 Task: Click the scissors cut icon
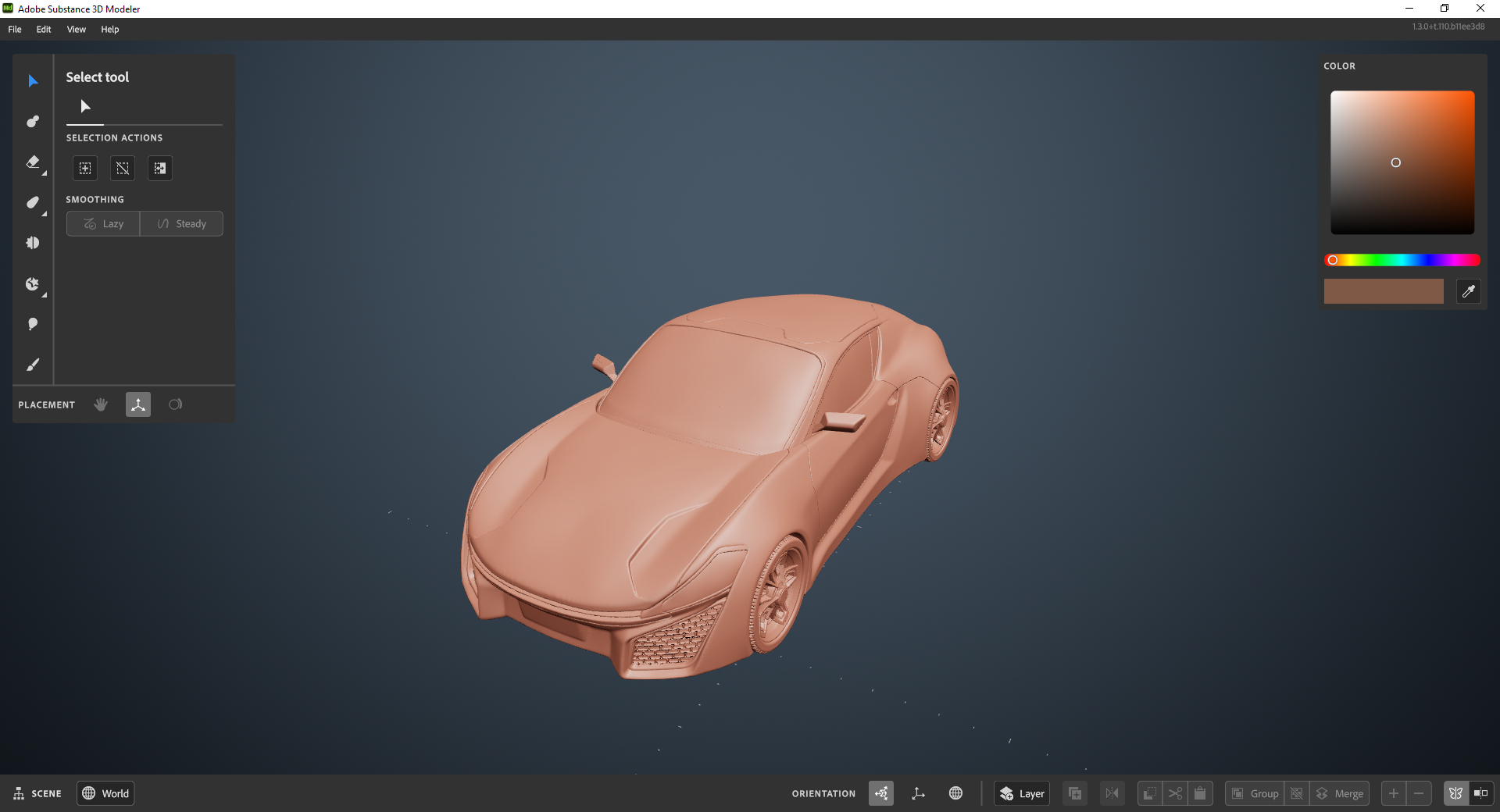[1175, 794]
